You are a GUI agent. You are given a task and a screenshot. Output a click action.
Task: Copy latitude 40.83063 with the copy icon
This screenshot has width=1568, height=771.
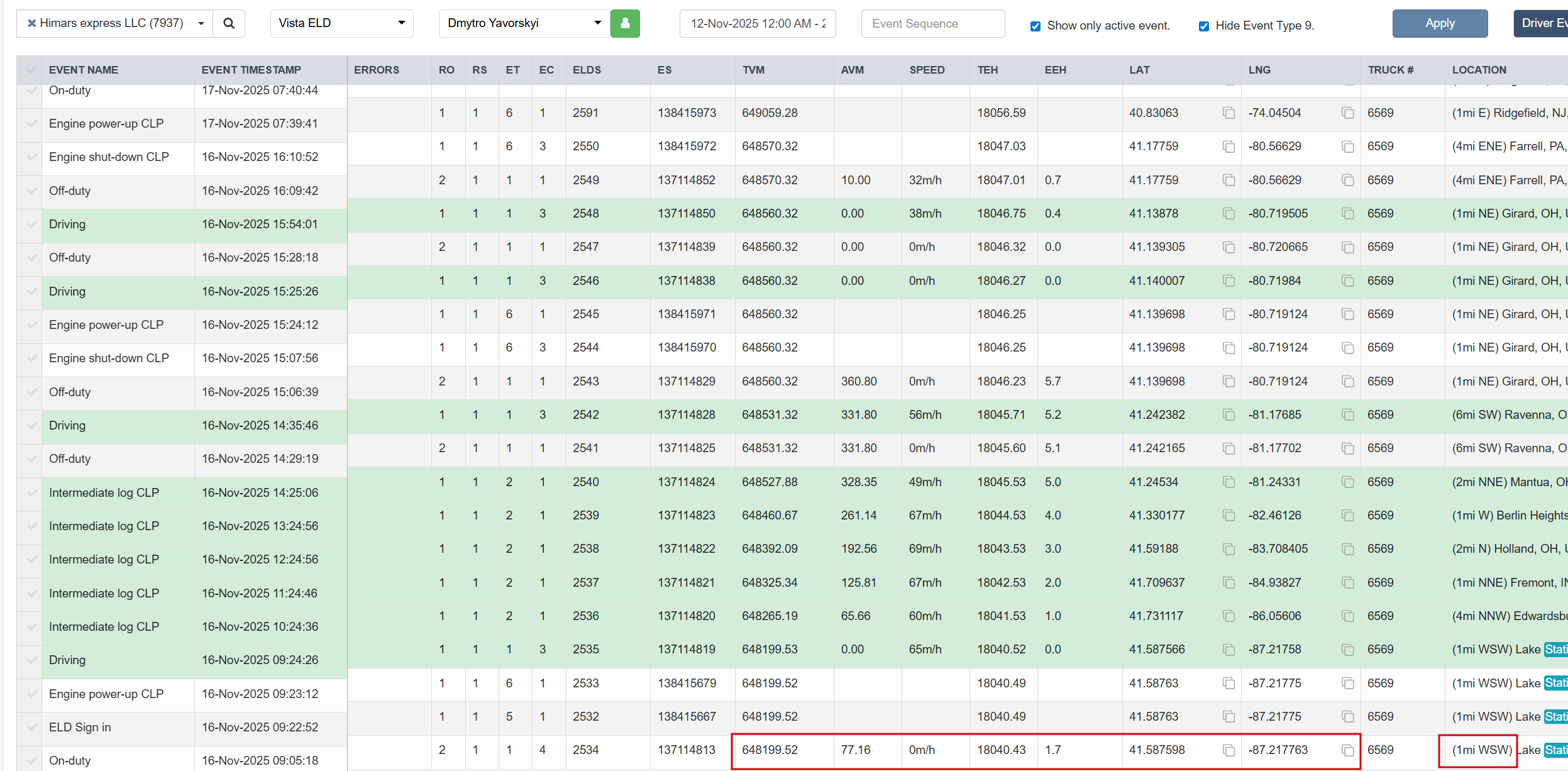click(1228, 113)
